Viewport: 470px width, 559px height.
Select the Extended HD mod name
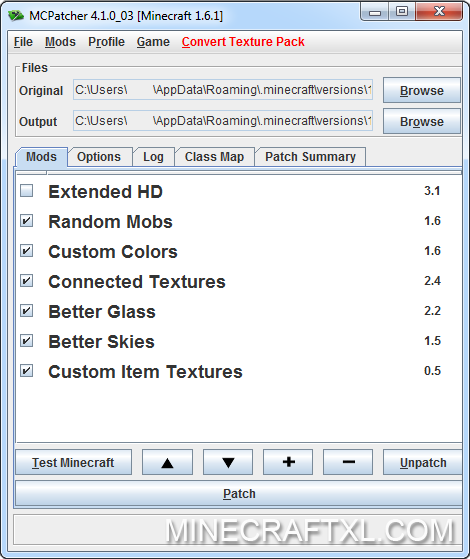[106, 191]
